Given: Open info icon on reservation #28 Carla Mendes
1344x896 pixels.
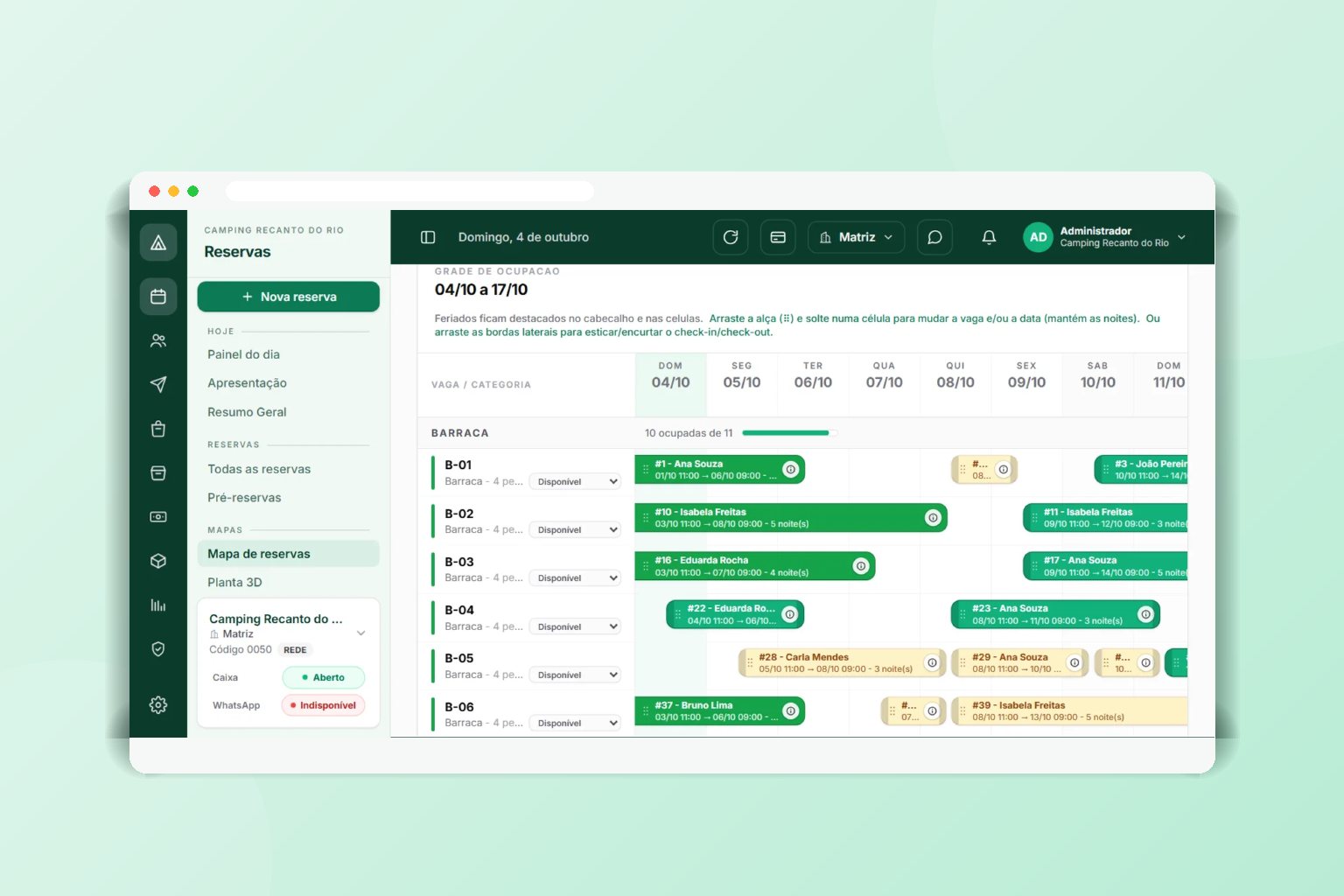Looking at the screenshot, I should tap(932, 662).
